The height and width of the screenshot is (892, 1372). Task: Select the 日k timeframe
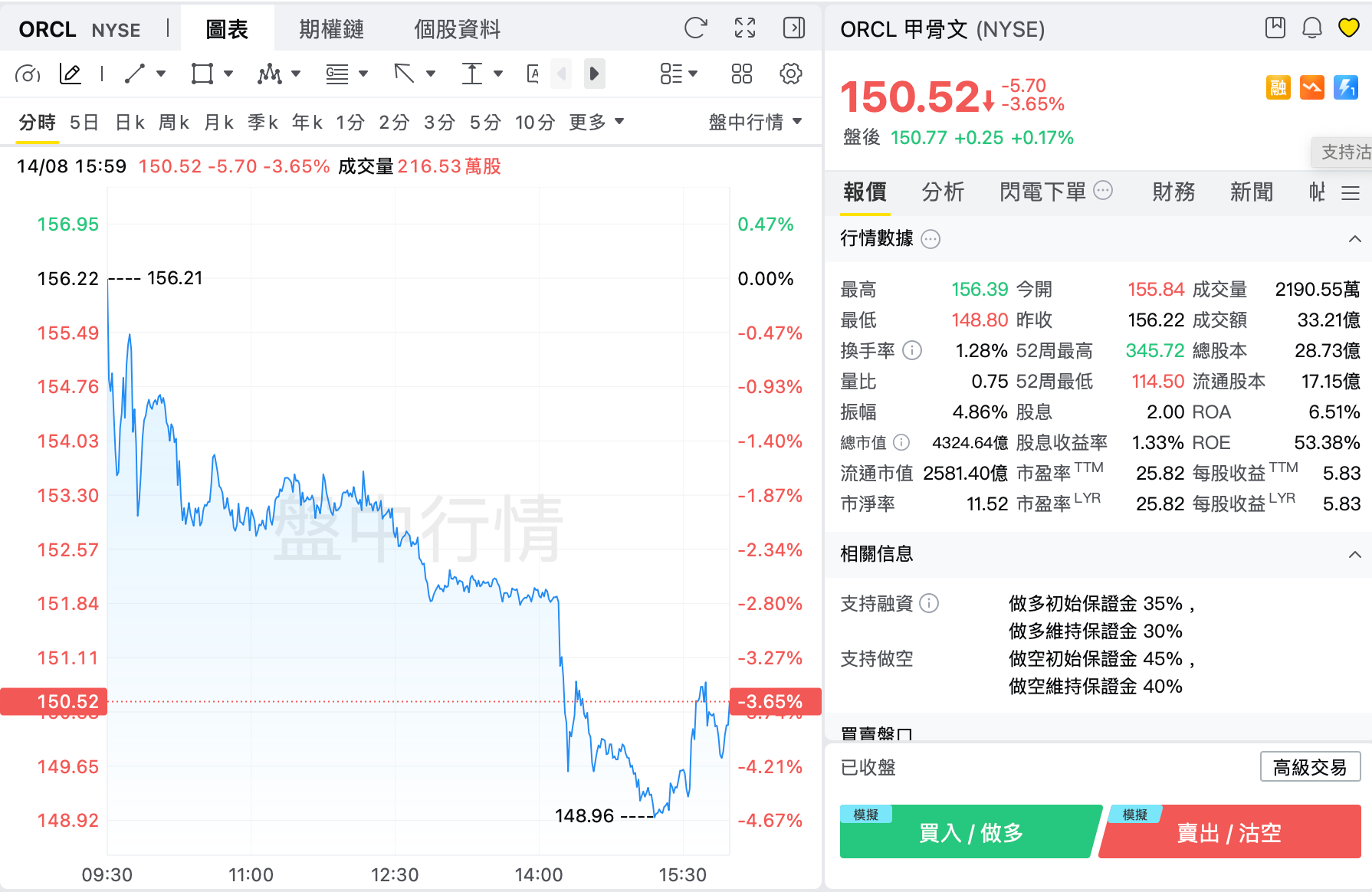(x=130, y=122)
